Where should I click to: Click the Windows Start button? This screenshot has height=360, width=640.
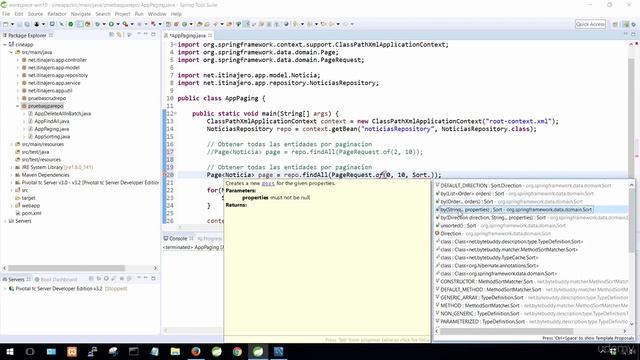[x=9, y=351]
